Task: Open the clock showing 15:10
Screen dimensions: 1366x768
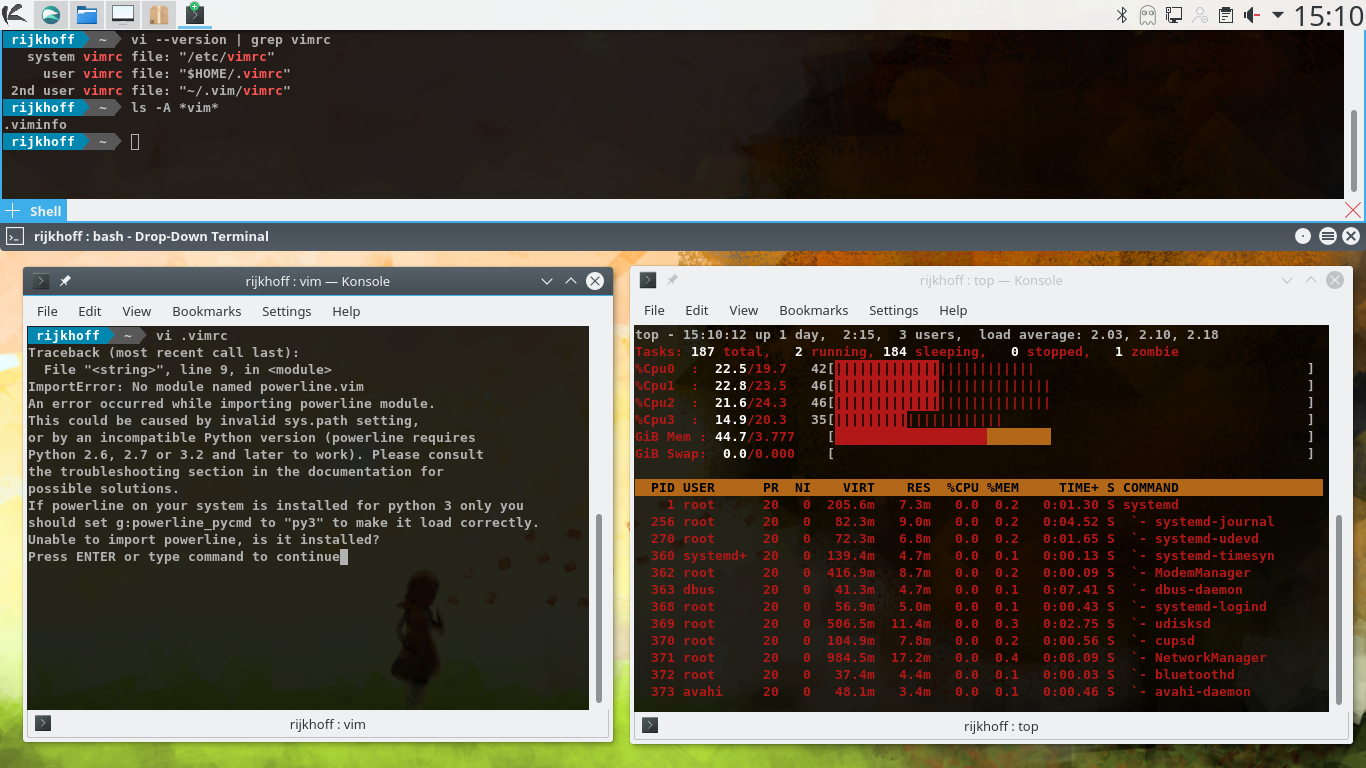Action: point(1329,15)
